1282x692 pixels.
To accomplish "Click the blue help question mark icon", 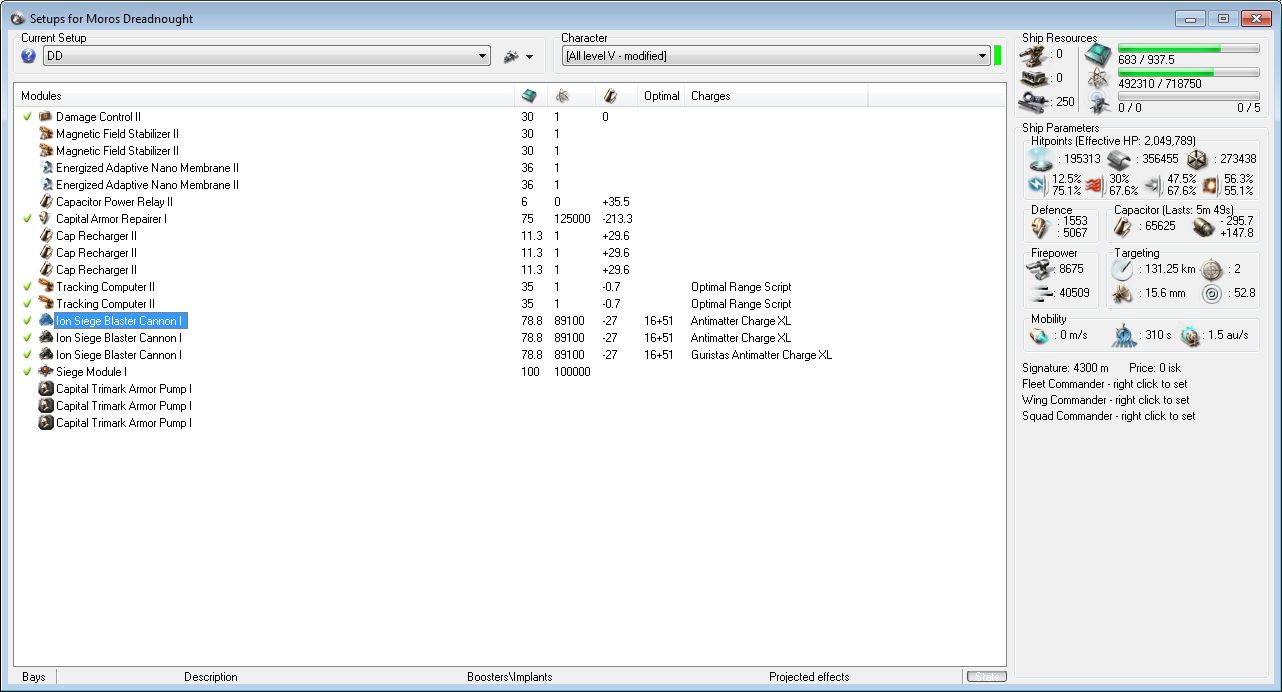I will point(28,57).
